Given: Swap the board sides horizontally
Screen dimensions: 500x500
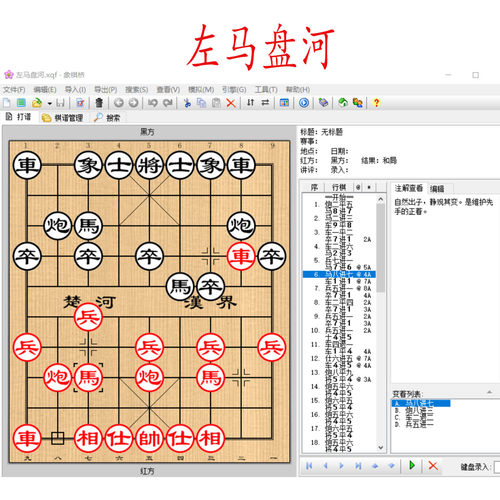Looking at the screenshot, I should tap(265, 103).
